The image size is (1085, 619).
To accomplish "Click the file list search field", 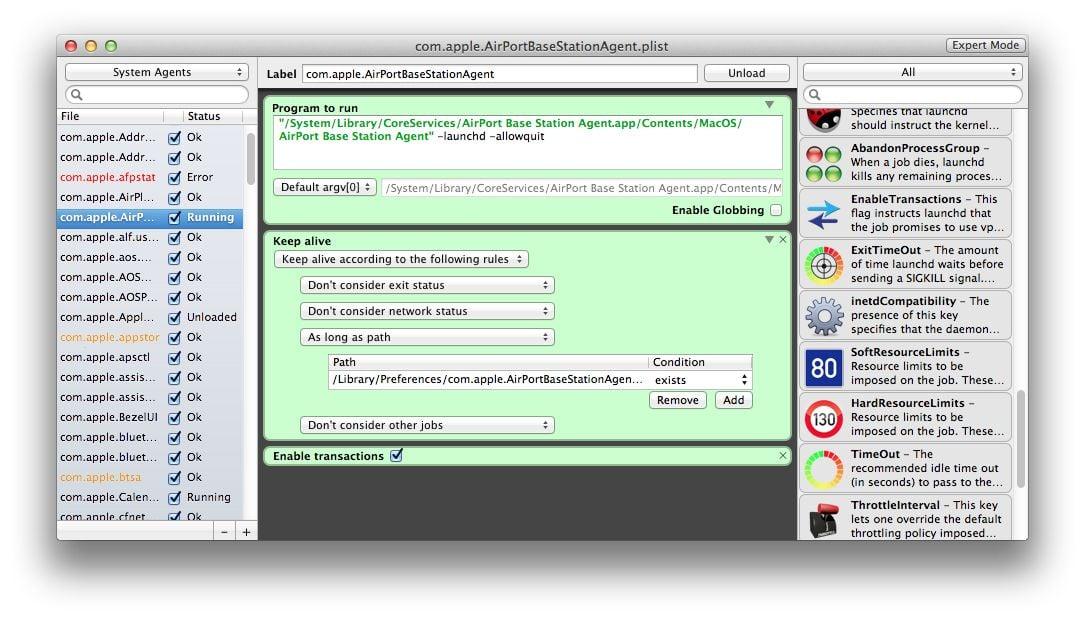I will pyautogui.click(x=156, y=95).
